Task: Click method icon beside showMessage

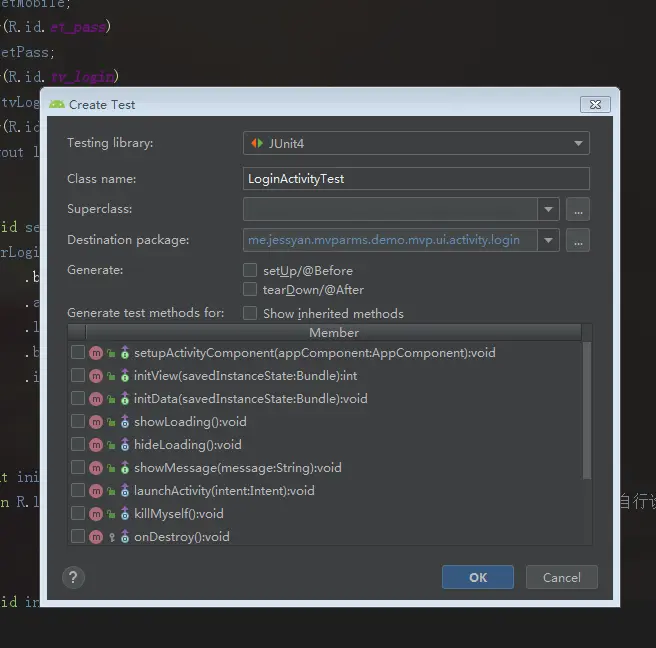Action: (96, 468)
